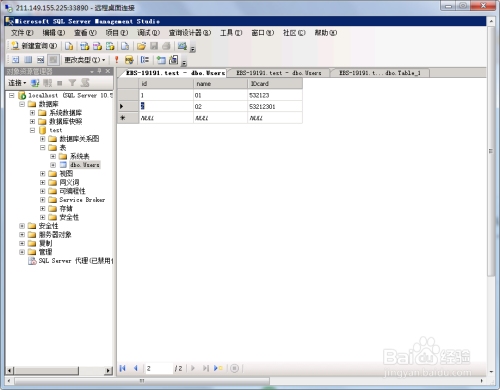Click the Object Explorer filter funnel icon
Viewport: 500px width, 390px height.
72,83
